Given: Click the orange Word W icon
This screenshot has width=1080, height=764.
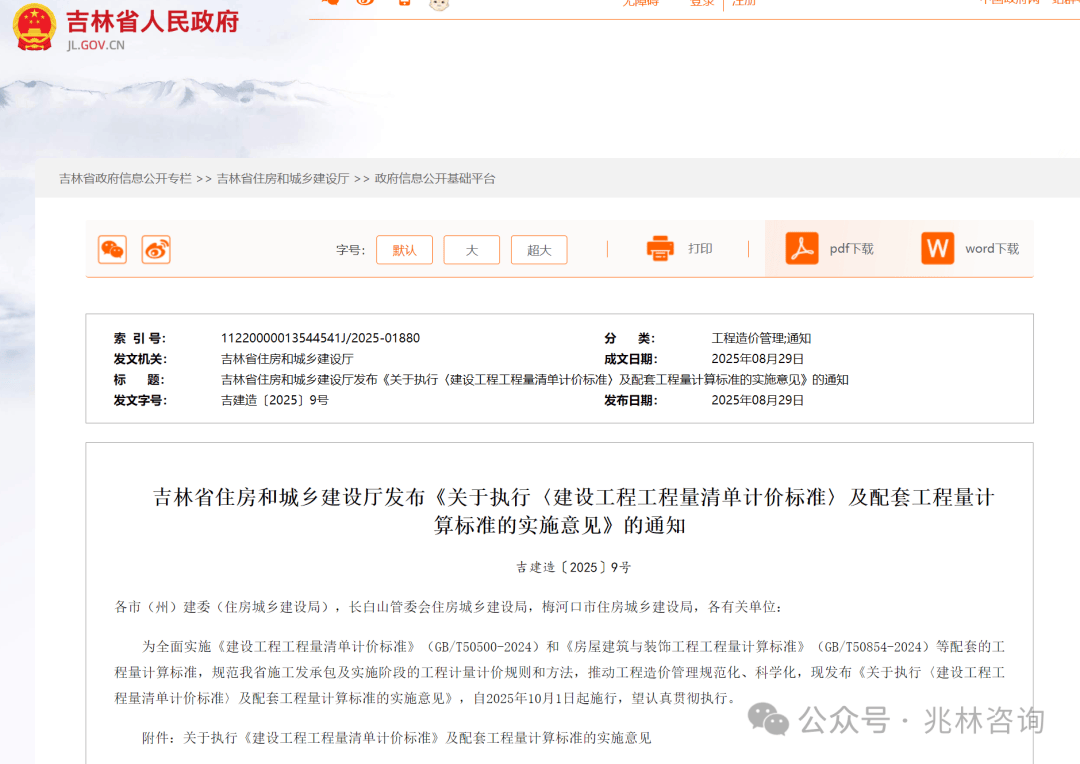Looking at the screenshot, I should [x=937, y=249].
